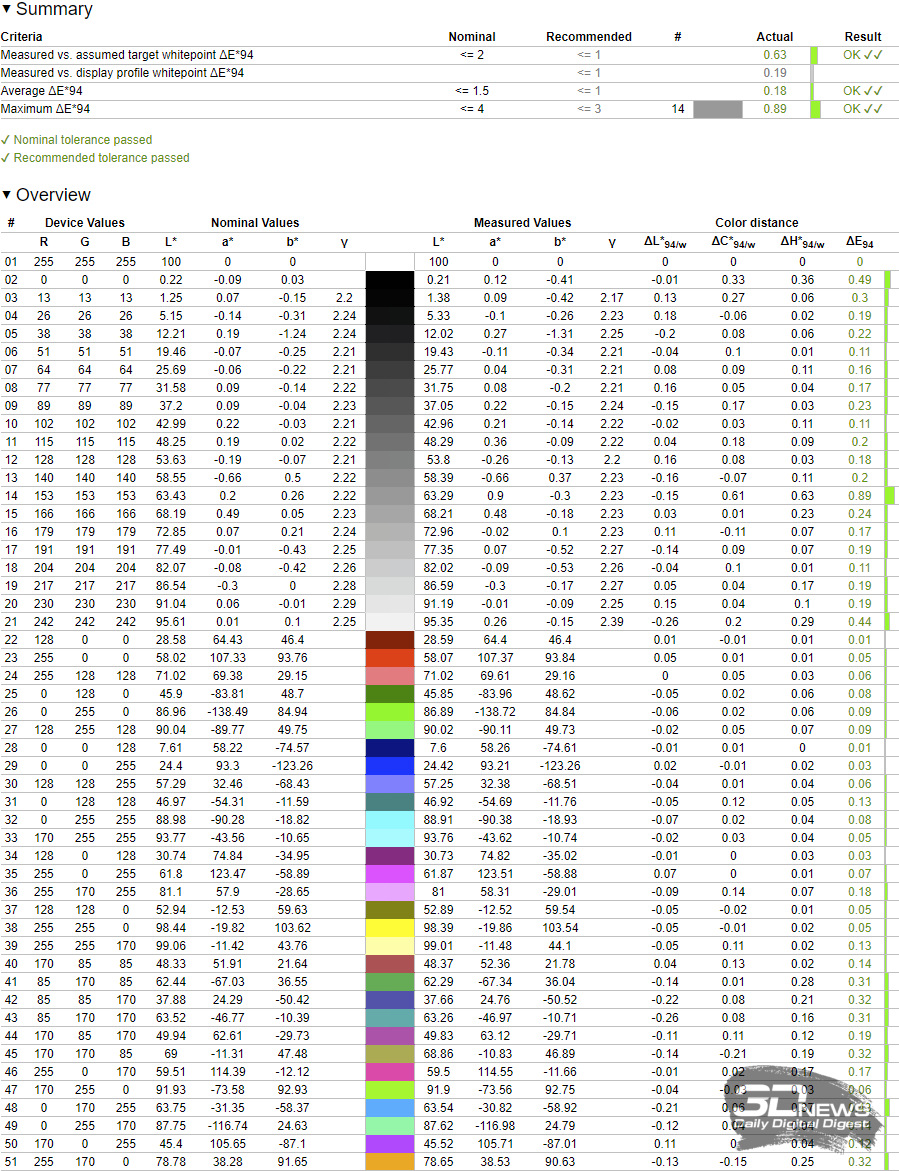Click the 'Nominal tolerance passed' message
The width and height of the screenshot is (899, 1171).
82,140
